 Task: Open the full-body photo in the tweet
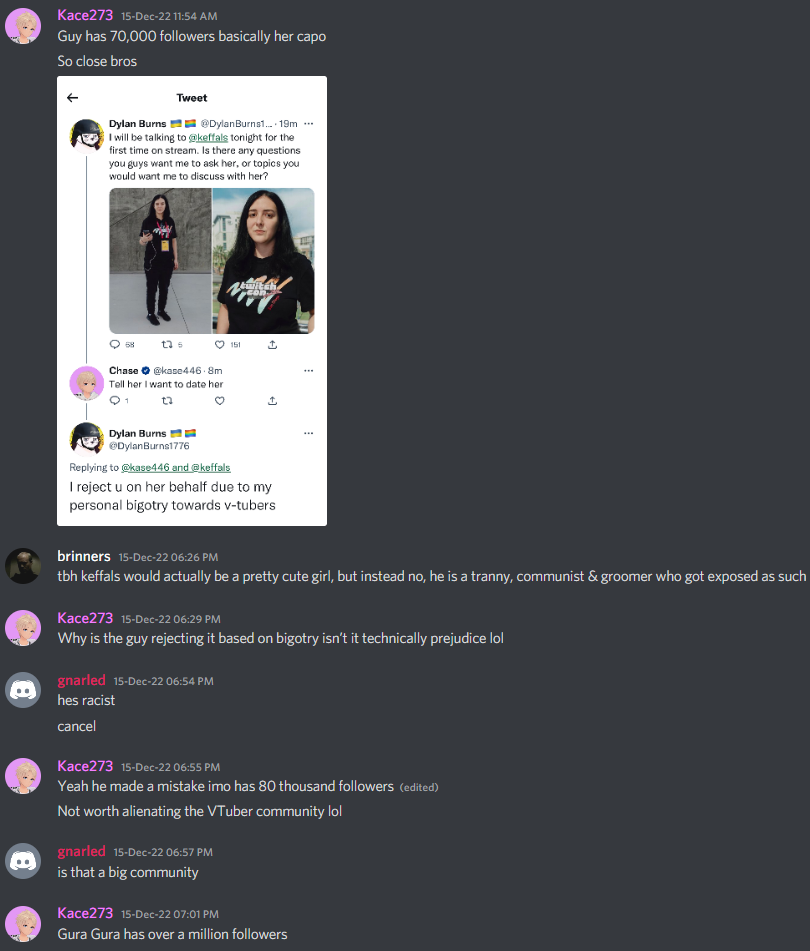(160, 261)
